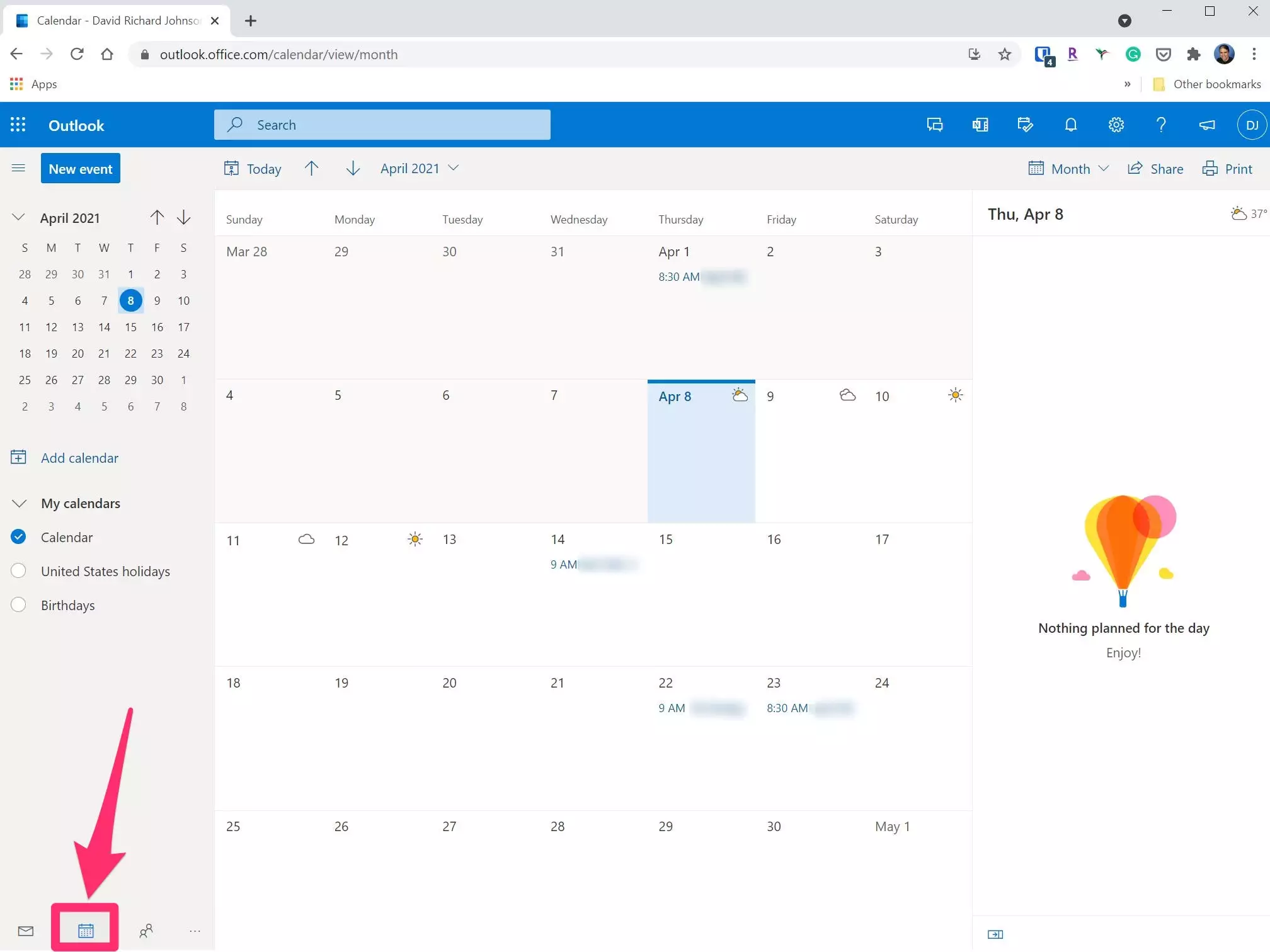Go to next month with down arrow
The image size is (1270, 952).
pos(353,168)
